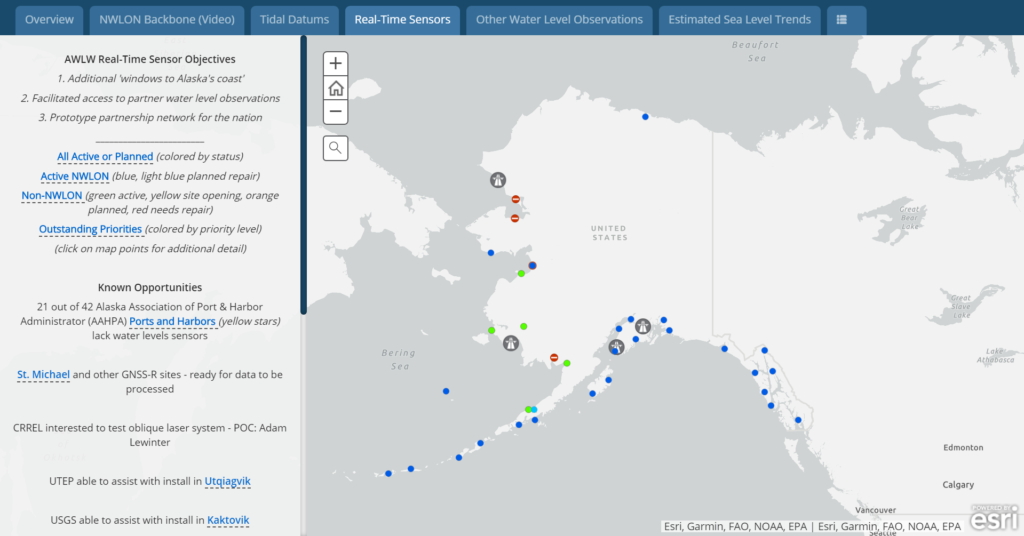Switch to the Estimated Sea Level Trends tab
The width and height of the screenshot is (1024, 536).
tap(739, 20)
